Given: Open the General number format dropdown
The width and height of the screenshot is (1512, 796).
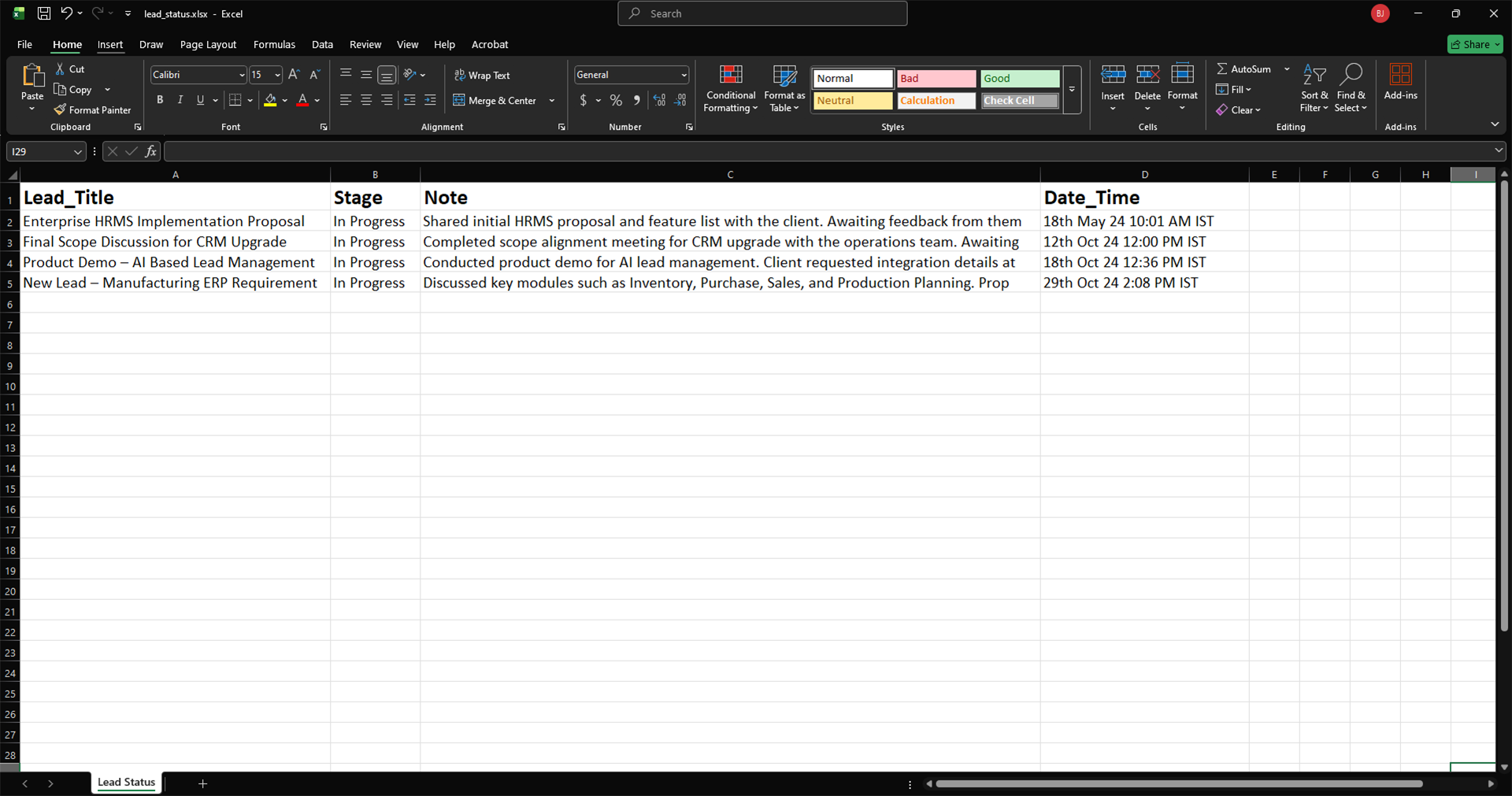Looking at the screenshot, I should pos(683,76).
